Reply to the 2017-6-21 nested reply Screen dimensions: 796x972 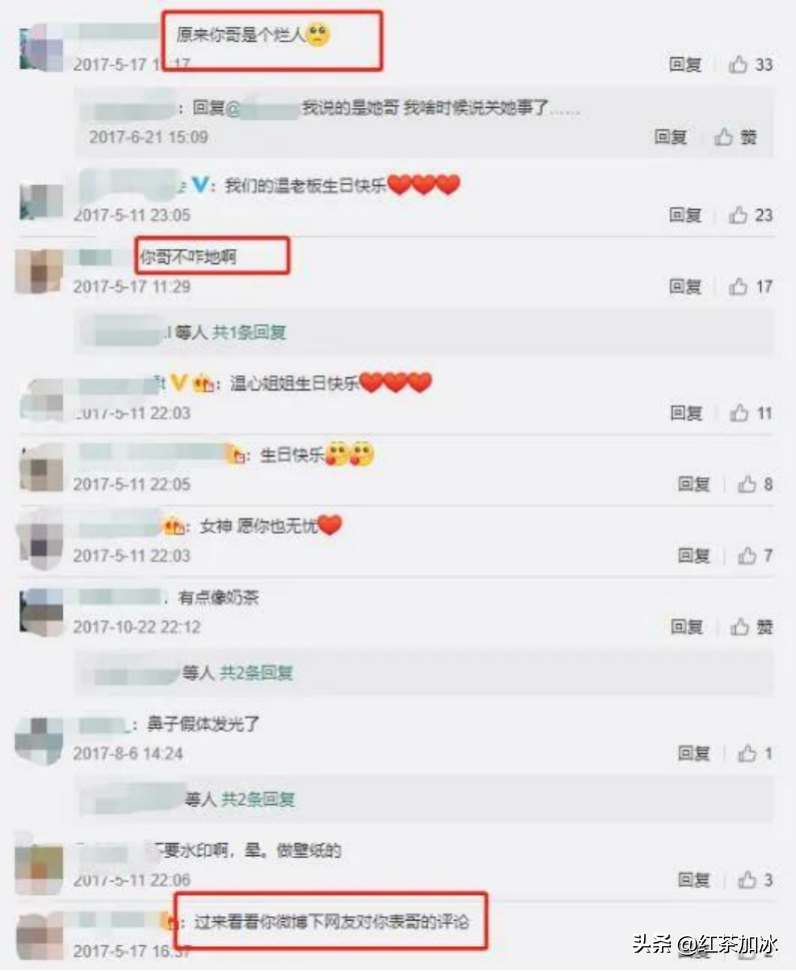(x=671, y=136)
